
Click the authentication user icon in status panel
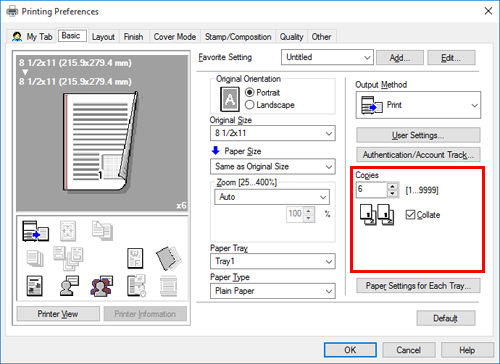[x=69, y=286]
